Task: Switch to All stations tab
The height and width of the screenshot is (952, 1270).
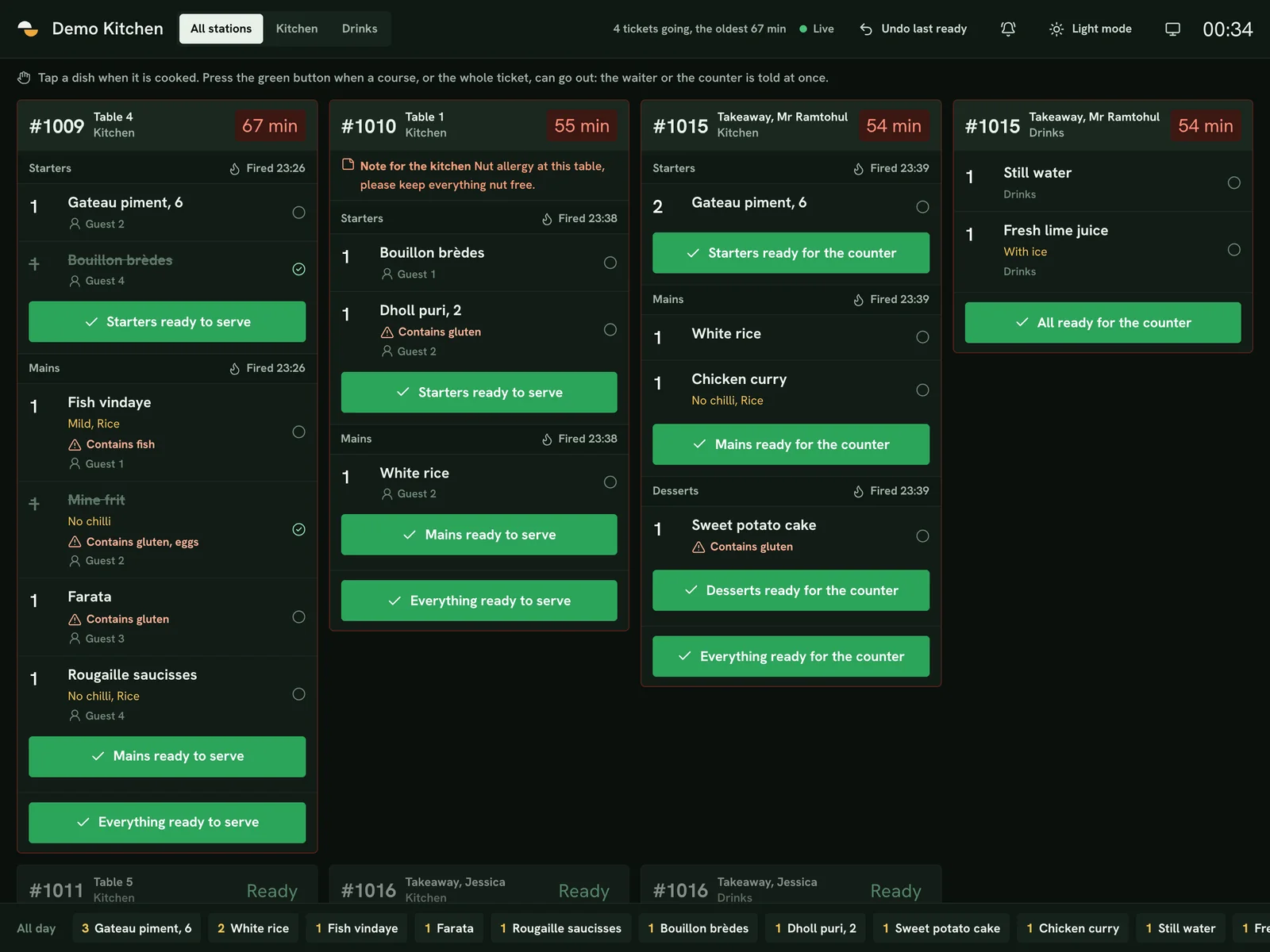Action: [221, 29]
